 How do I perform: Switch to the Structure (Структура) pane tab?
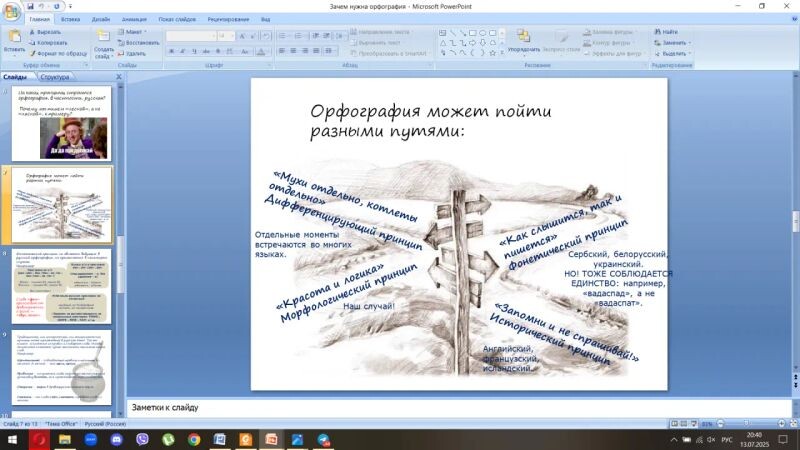55,77
